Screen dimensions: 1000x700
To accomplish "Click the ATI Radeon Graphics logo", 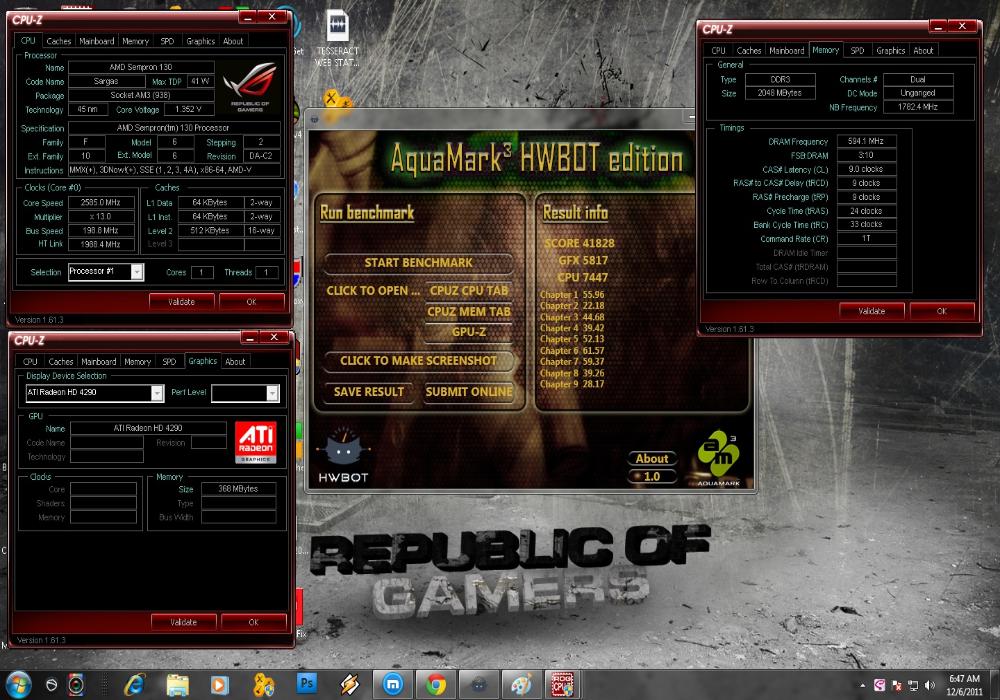I will coord(255,442).
